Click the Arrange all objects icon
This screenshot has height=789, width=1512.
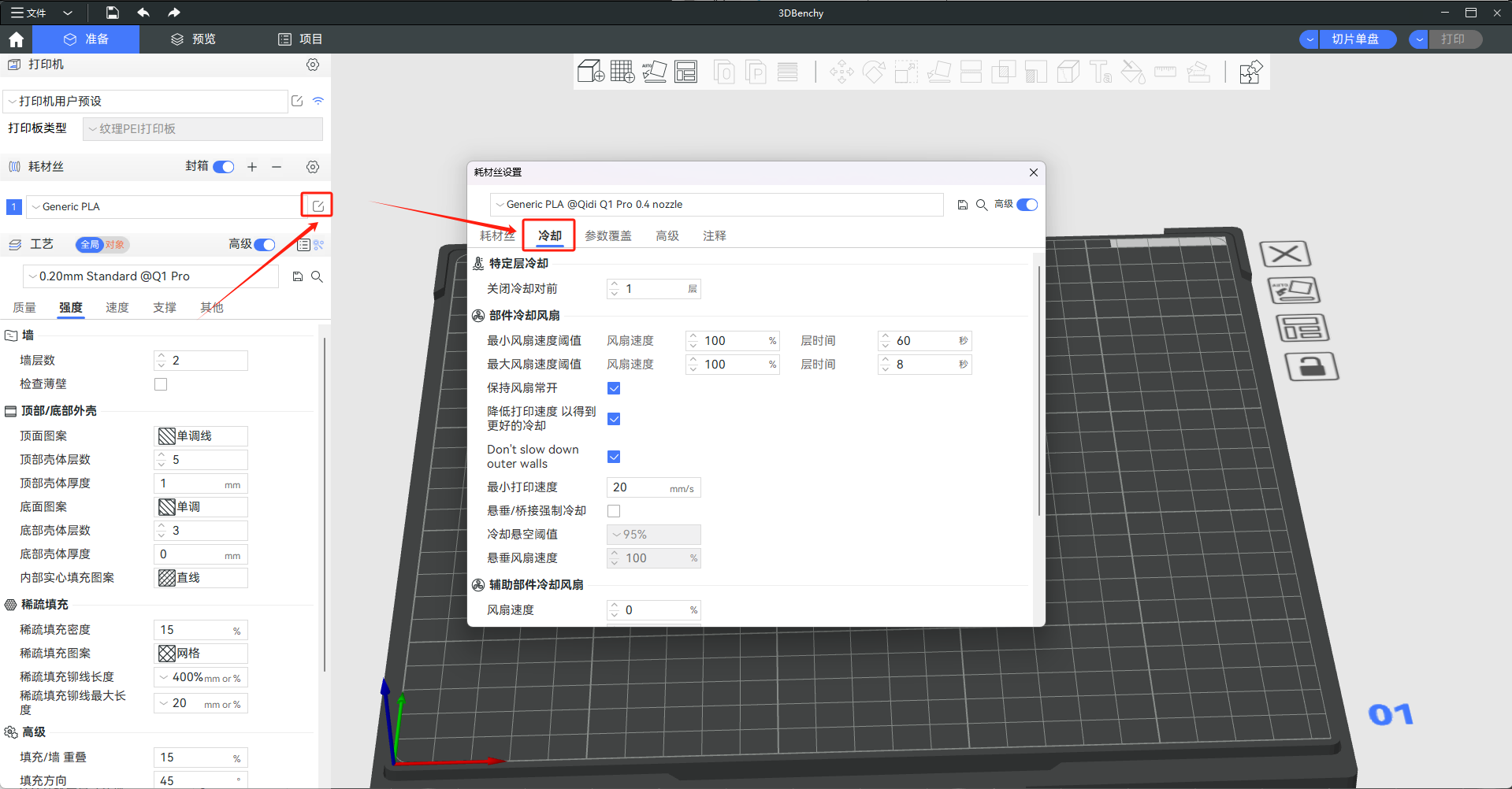click(x=686, y=72)
